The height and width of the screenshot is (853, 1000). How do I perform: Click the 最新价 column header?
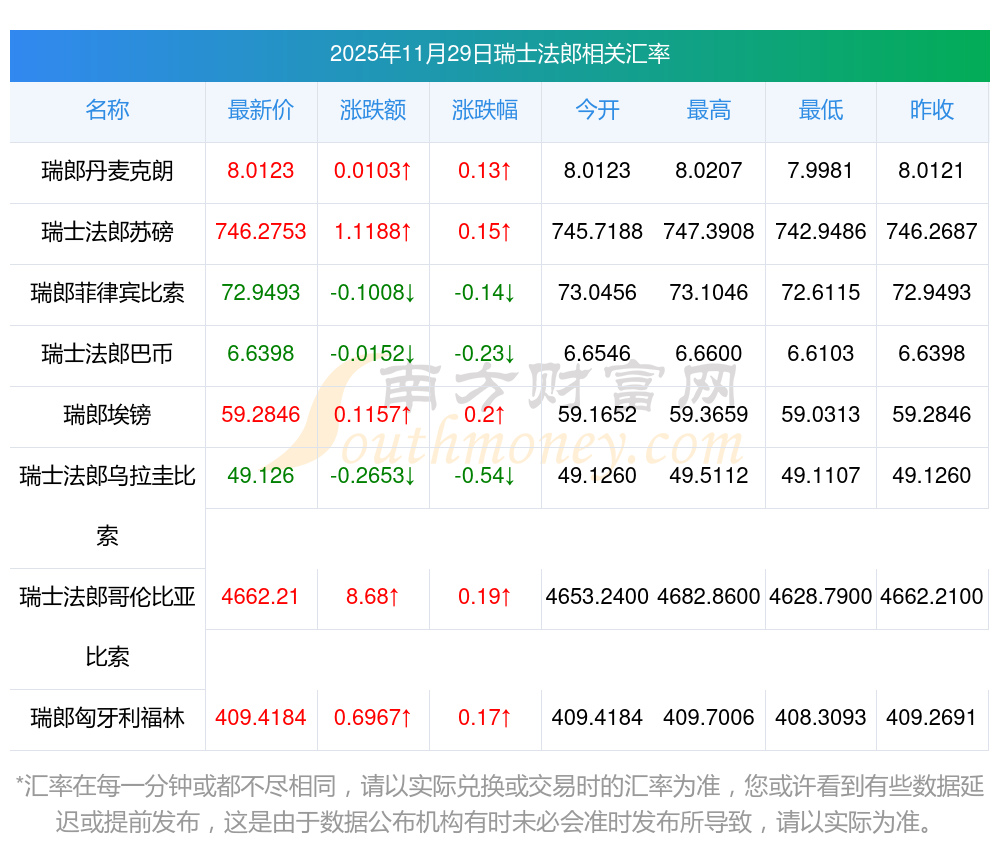point(261,110)
